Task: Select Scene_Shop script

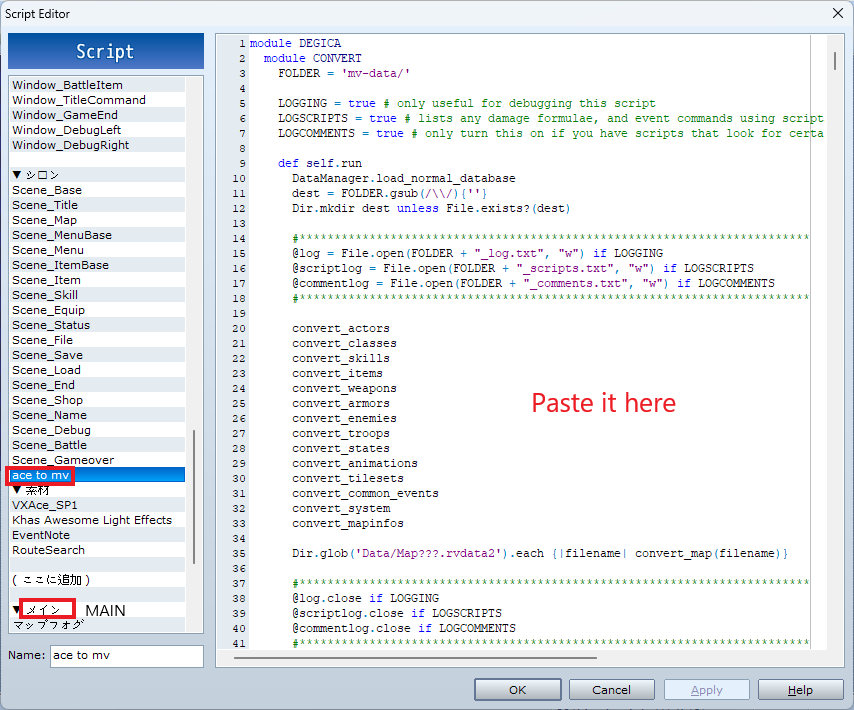Action: [x=97, y=400]
